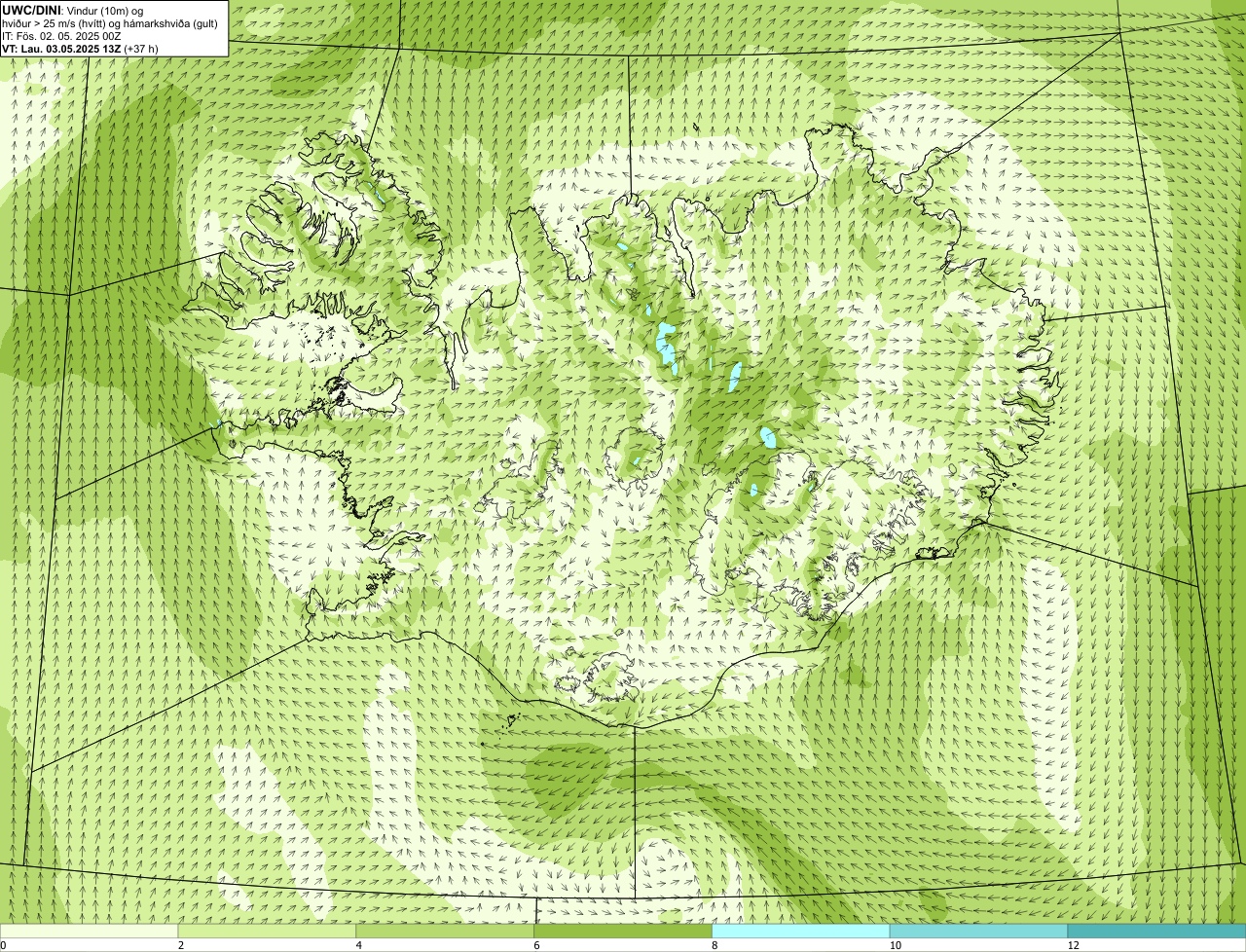1246x952 pixels.
Task: Select the teal color bar segment above 12
Action: click(1156, 931)
